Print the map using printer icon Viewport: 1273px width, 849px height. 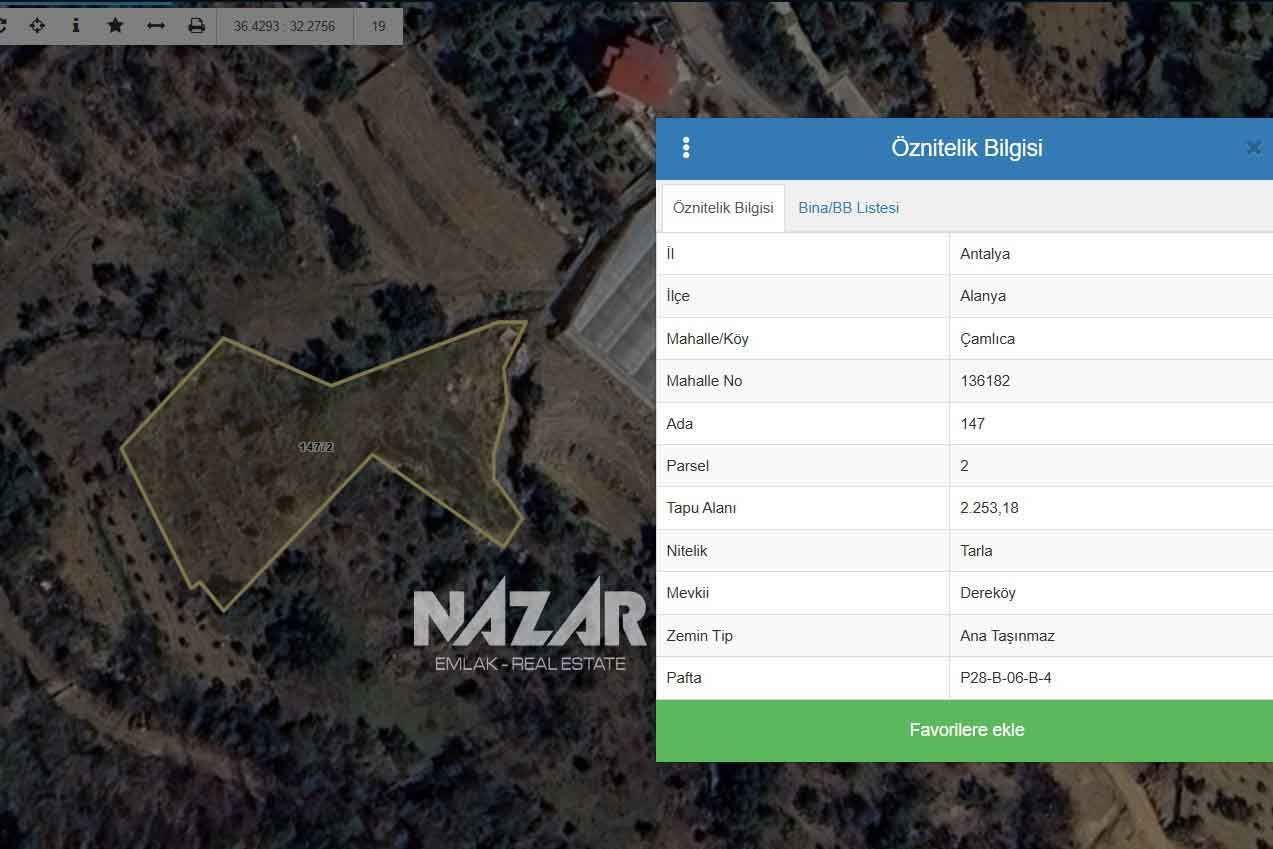196,26
